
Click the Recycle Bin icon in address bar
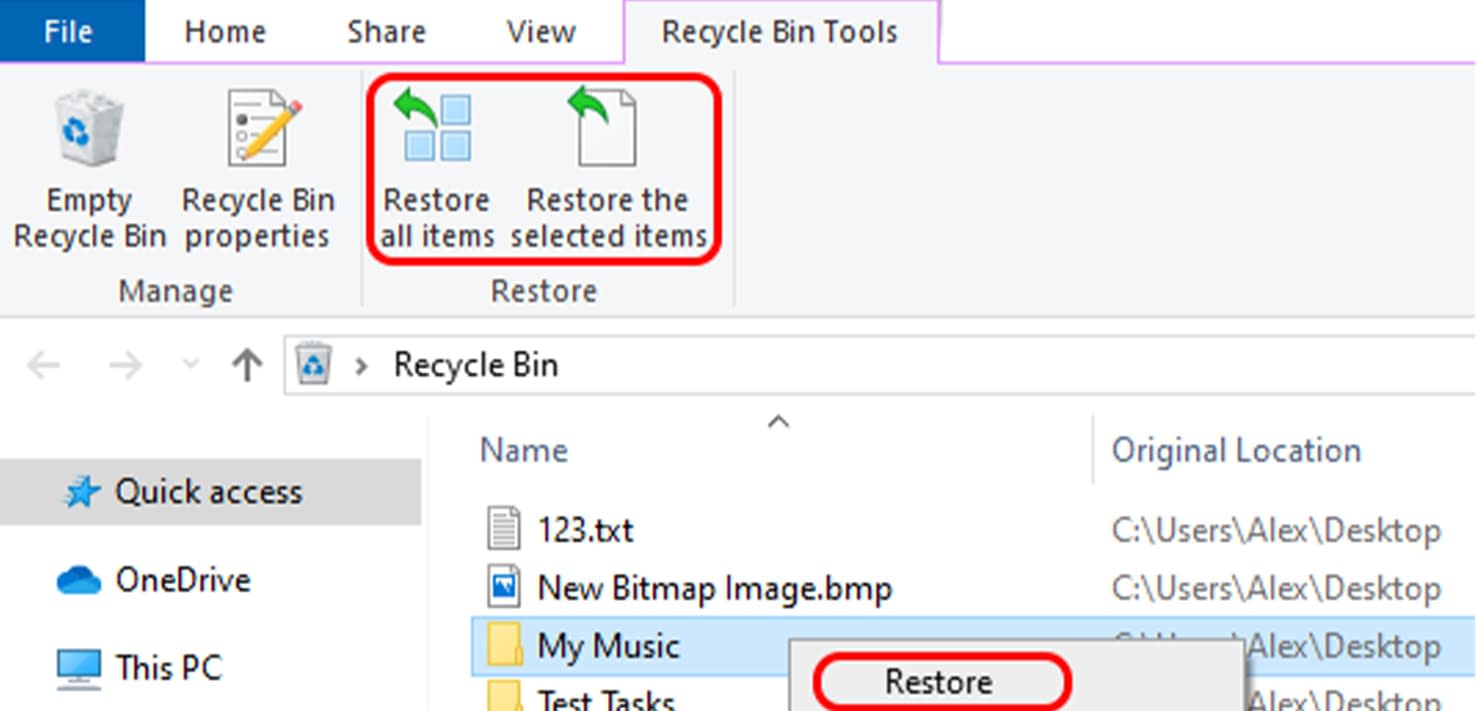tap(313, 364)
